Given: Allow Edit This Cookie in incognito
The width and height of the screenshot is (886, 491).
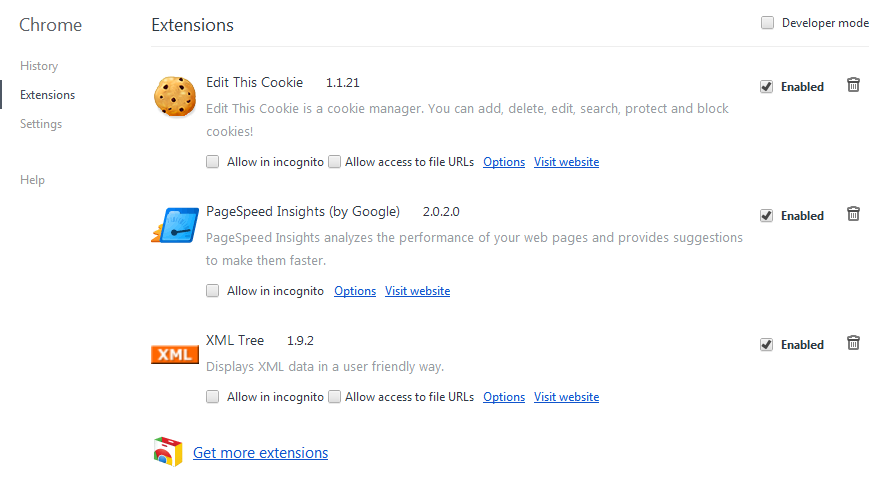Looking at the screenshot, I should (213, 161).
